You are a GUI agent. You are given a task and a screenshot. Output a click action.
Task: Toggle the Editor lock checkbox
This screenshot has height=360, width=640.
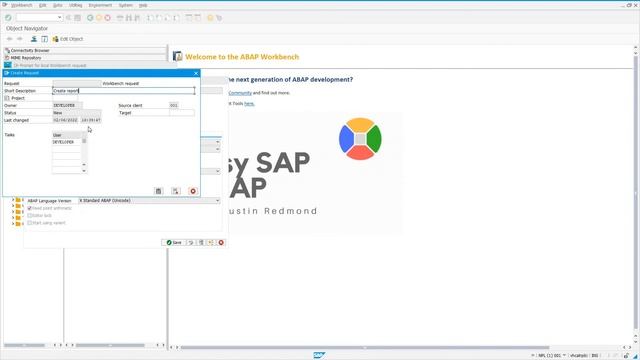(x=29, y=216)
